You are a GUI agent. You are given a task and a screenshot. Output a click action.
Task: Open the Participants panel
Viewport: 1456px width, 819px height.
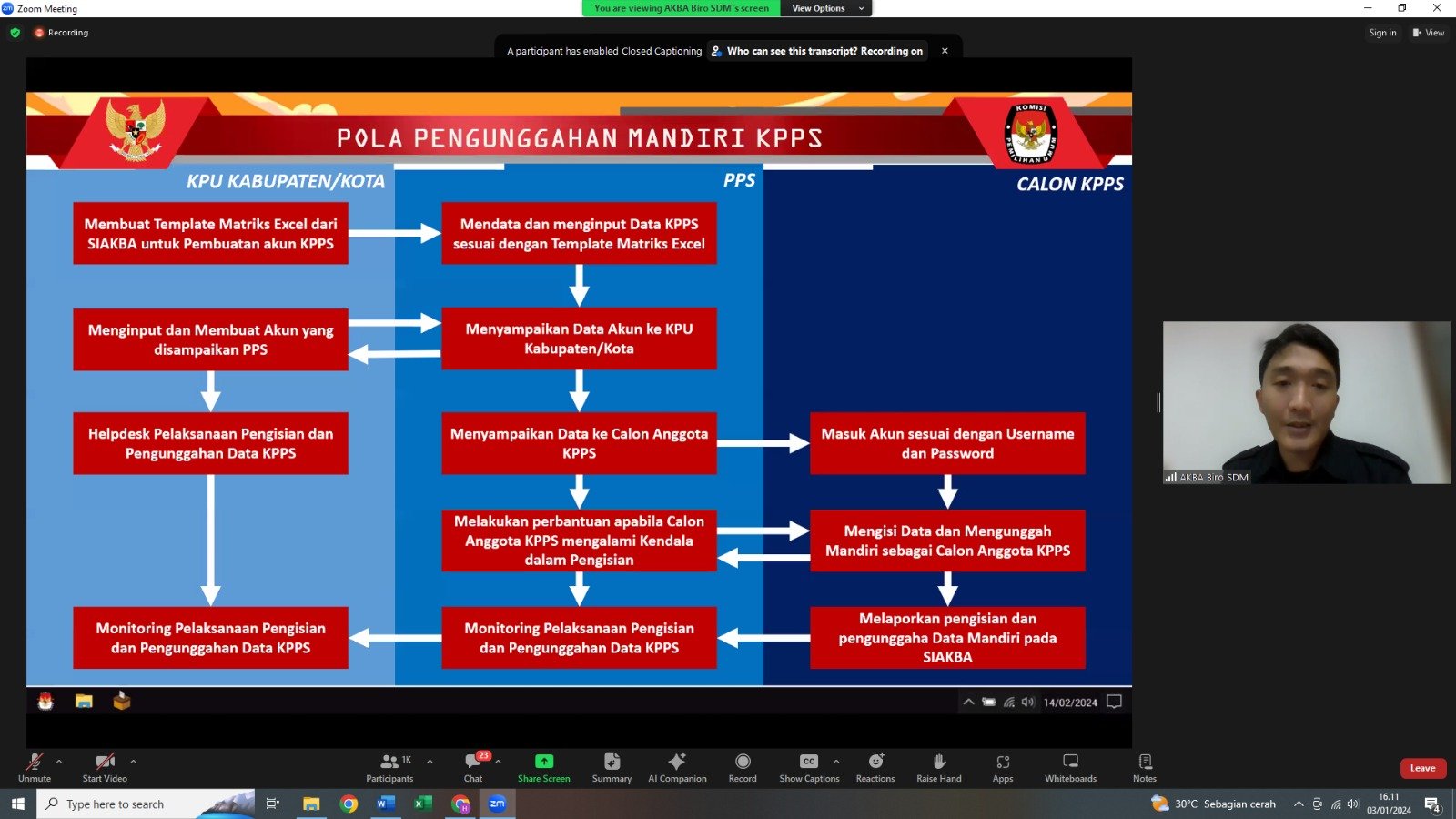(389, 767)
